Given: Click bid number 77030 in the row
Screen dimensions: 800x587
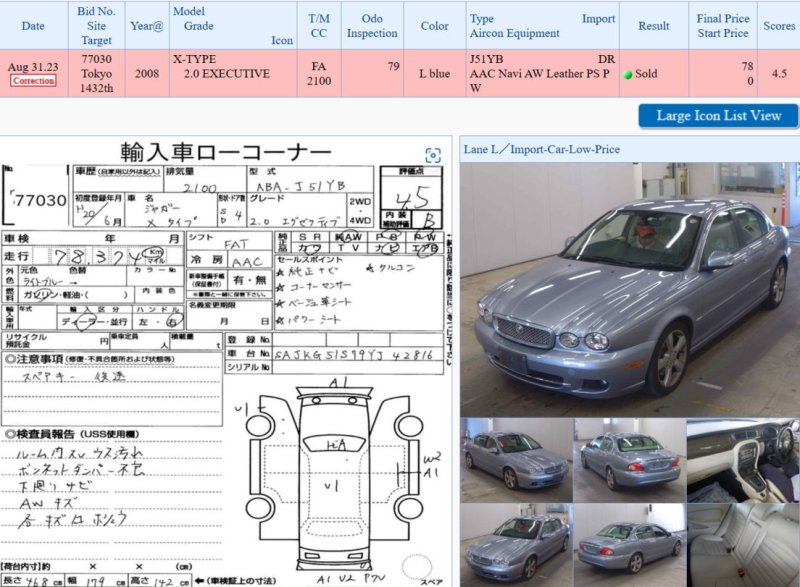Looking at the screenshot, I should pyautogui.click(x=96, y=59).
